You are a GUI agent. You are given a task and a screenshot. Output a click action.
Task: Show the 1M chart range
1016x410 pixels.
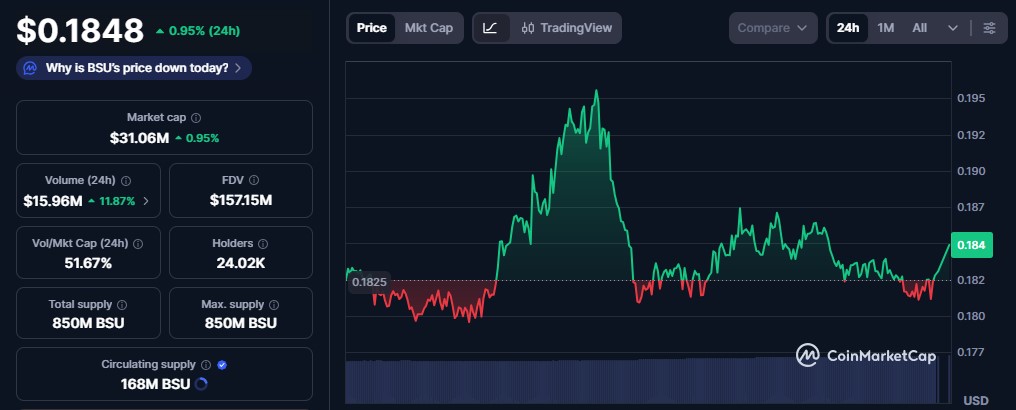click(886, 28)
